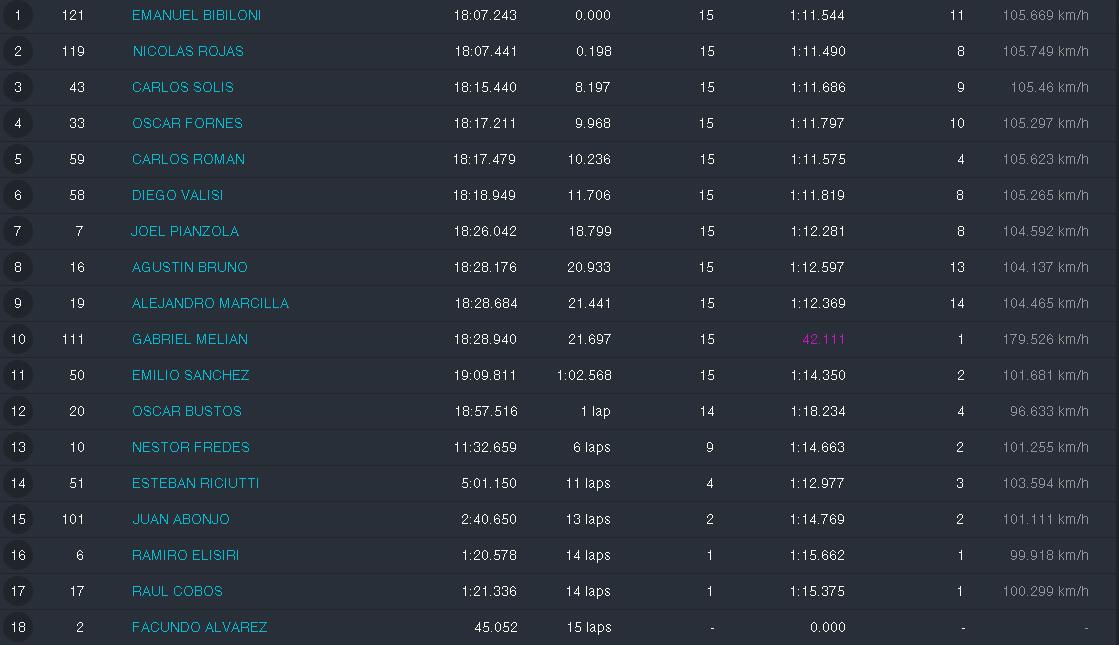Select ESTEBAN RICIUTTI in the list
The image size is (1119, 645).
(195, 483)
